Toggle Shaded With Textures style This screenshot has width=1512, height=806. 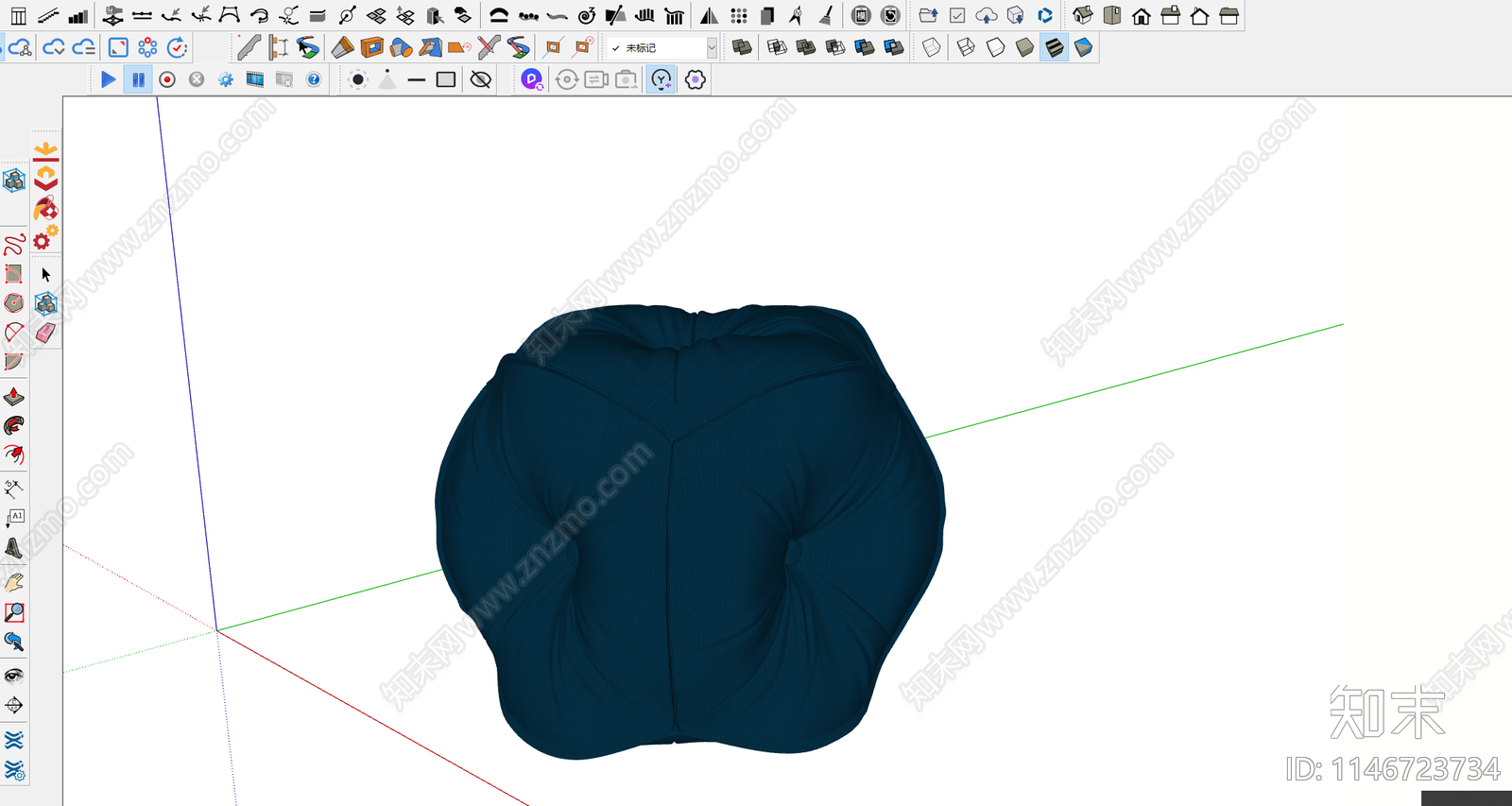coord(1054,47)
